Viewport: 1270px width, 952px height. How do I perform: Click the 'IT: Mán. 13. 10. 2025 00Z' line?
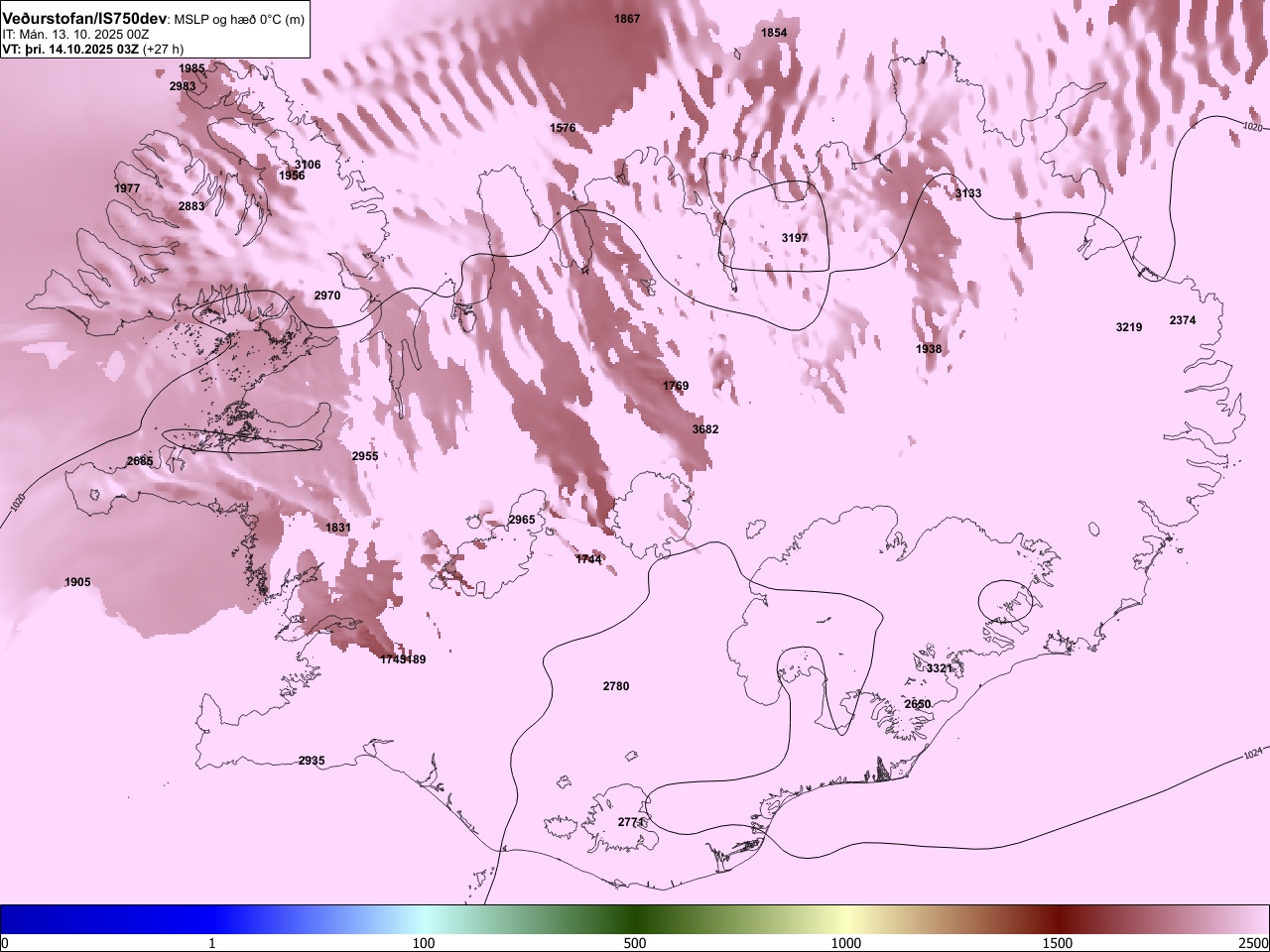pos(75,35)
